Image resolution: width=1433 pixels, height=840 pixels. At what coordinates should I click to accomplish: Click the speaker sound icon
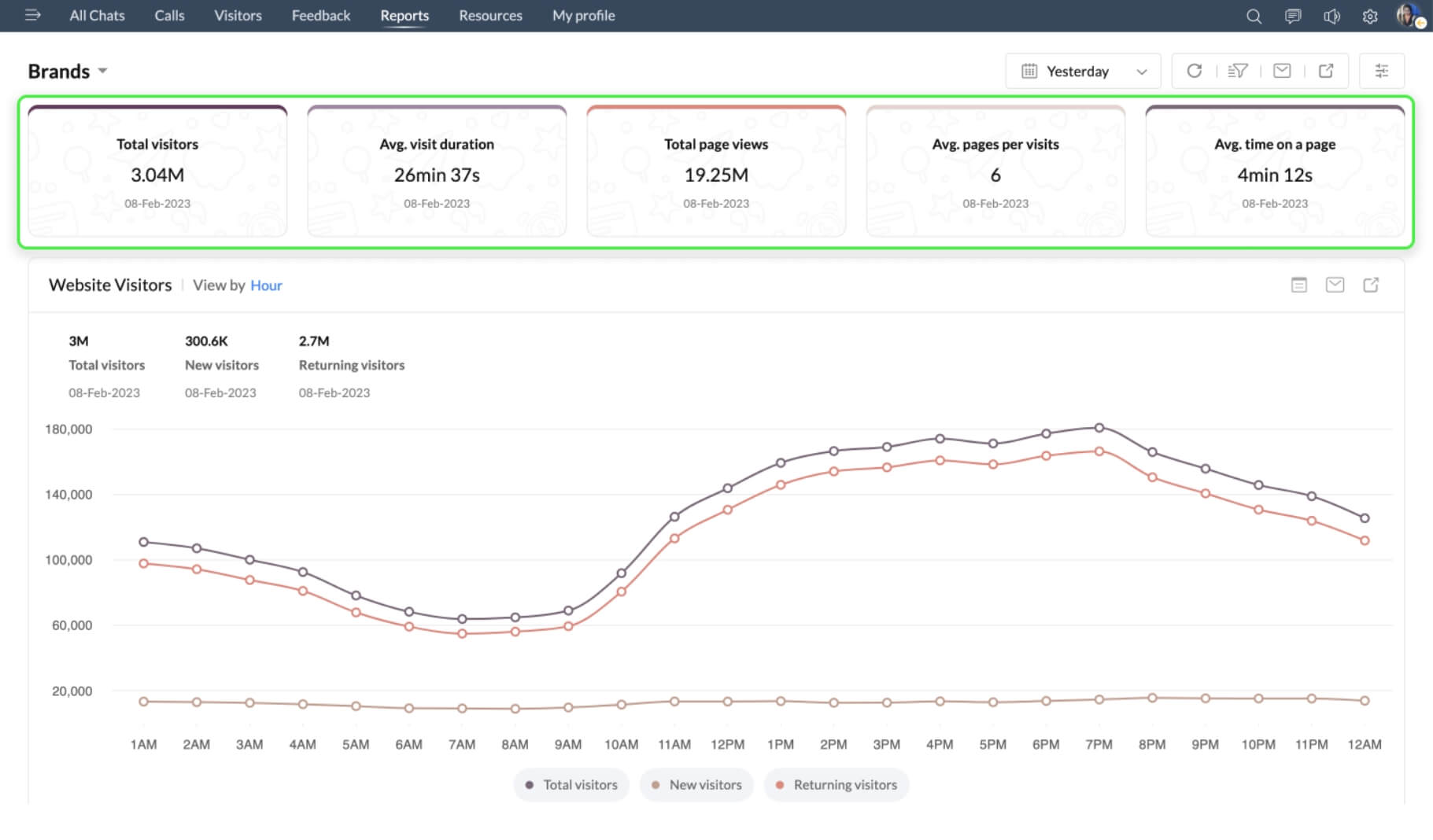point(1331,17)
